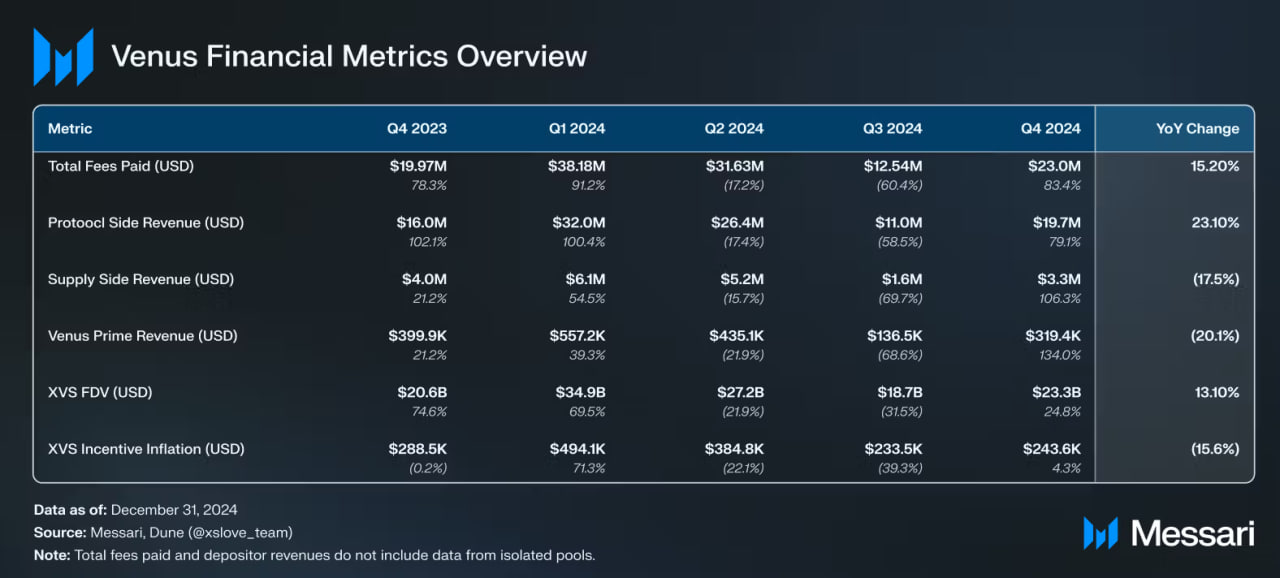Click the "Q2 2024" column header
The height and width of the screenshot is (578, 1280).
point(734,128)
